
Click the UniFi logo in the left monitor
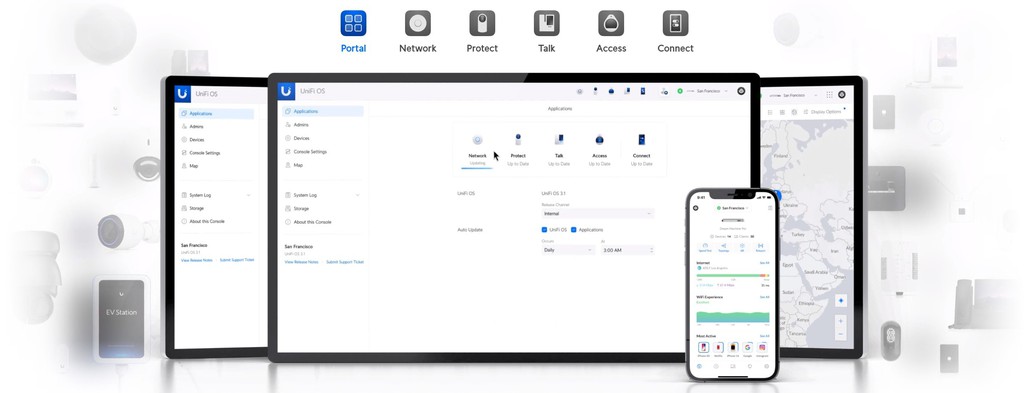point(182,93)
